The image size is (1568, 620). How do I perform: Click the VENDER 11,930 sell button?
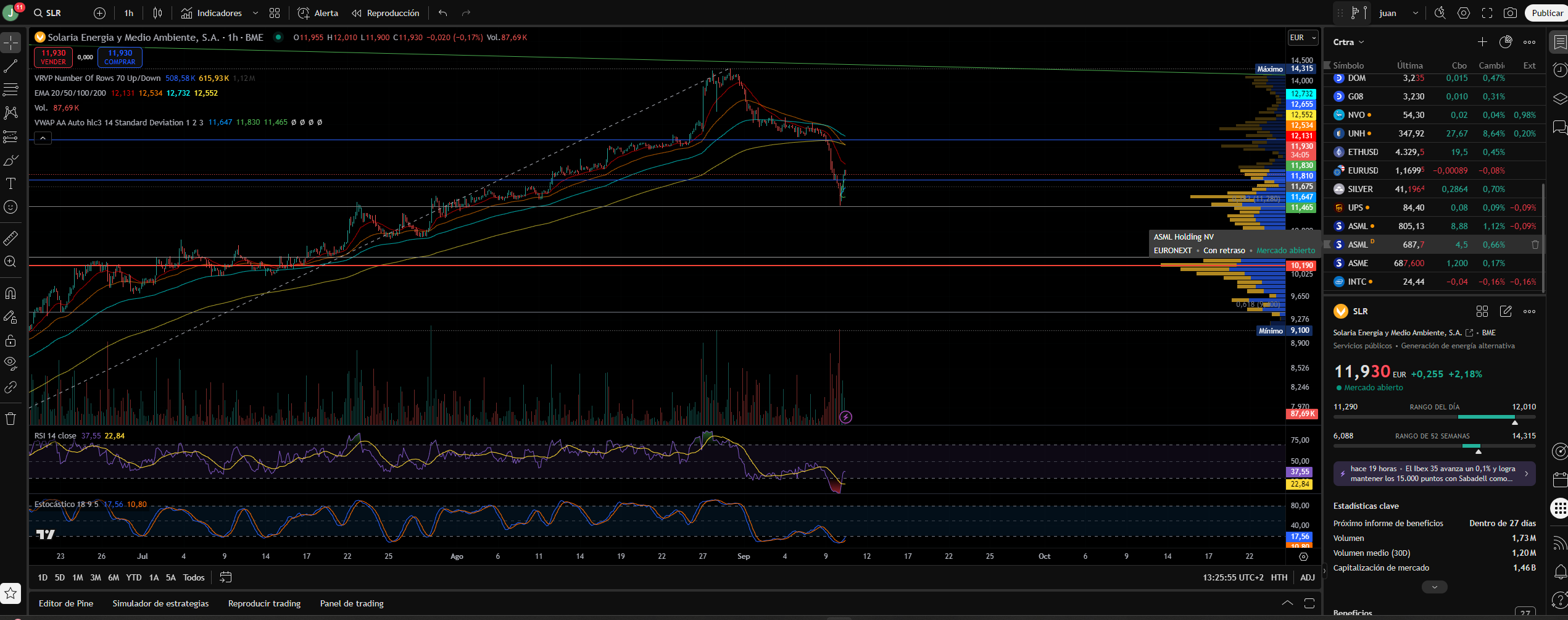54,57
